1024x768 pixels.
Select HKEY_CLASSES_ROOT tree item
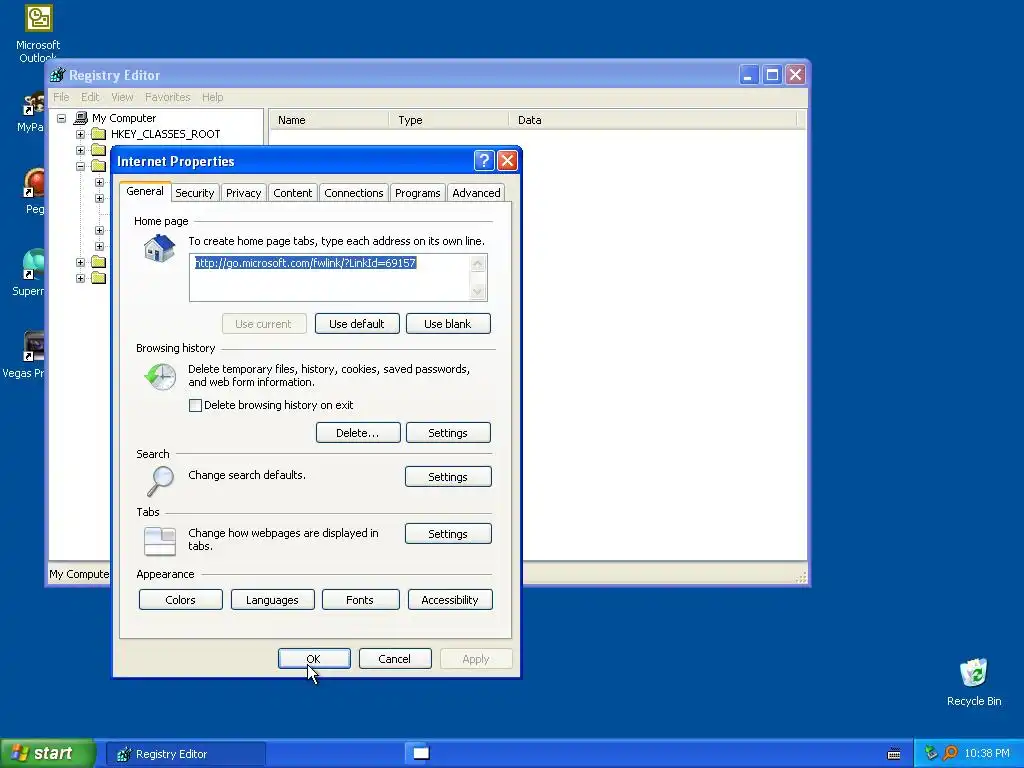point(165,135)
